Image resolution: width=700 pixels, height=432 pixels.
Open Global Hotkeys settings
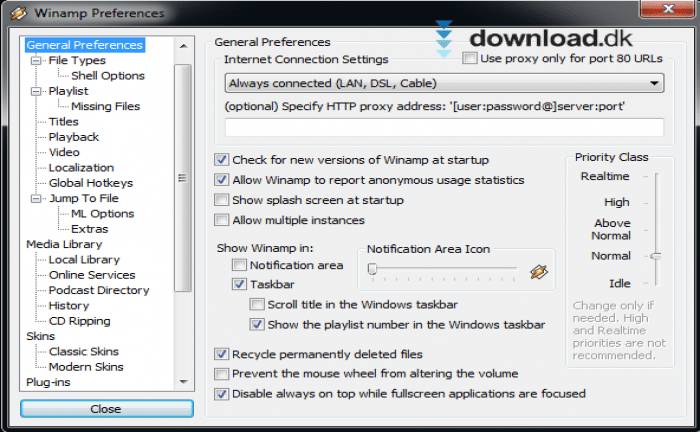point(91,183)
